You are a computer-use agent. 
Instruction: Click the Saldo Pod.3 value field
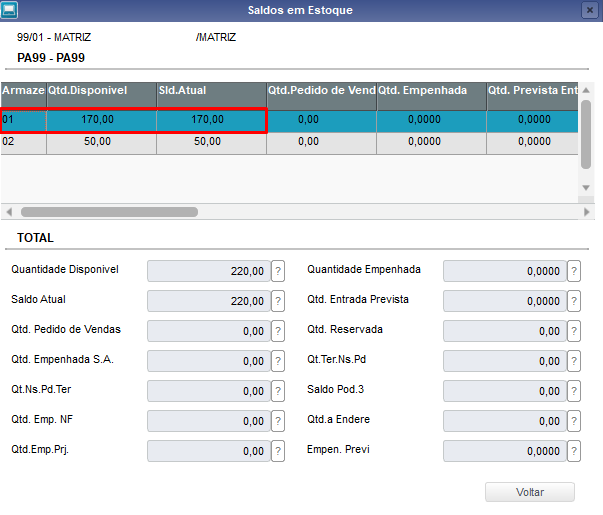pos(505,391)
